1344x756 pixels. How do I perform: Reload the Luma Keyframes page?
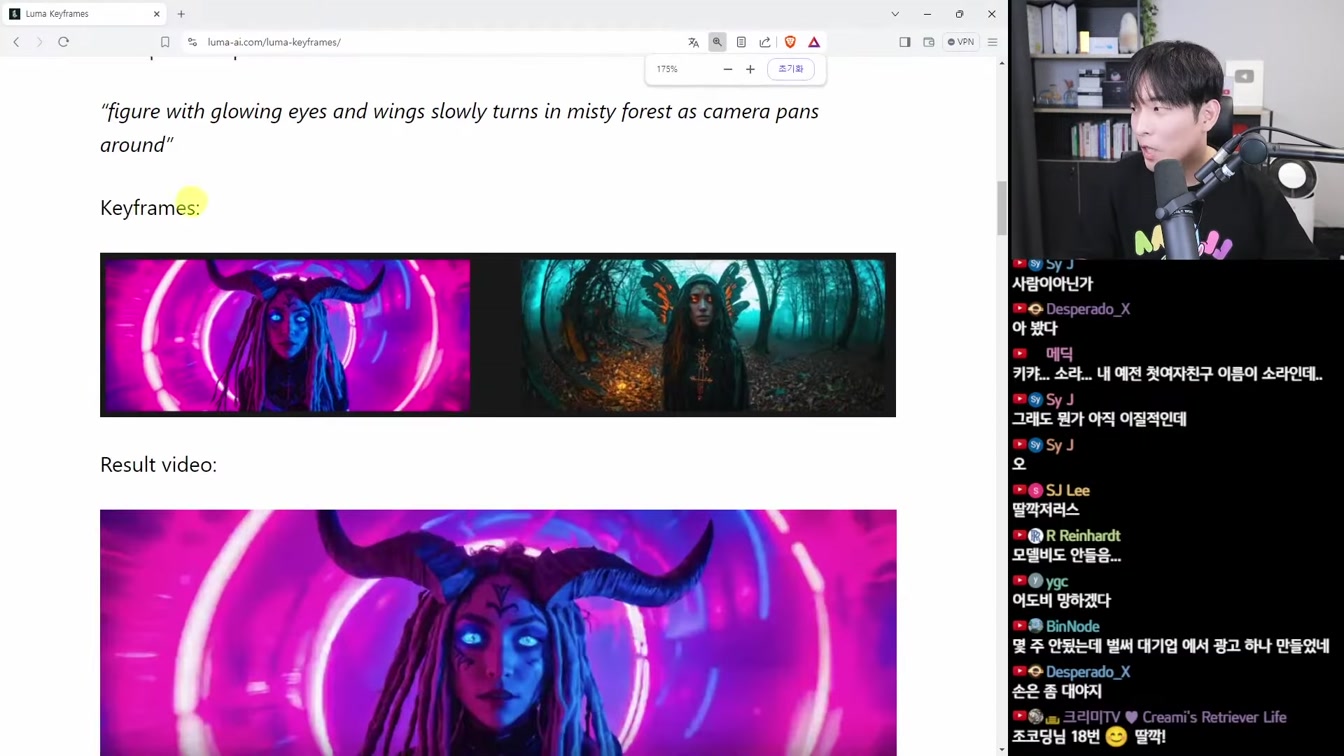tap(63, 42)
